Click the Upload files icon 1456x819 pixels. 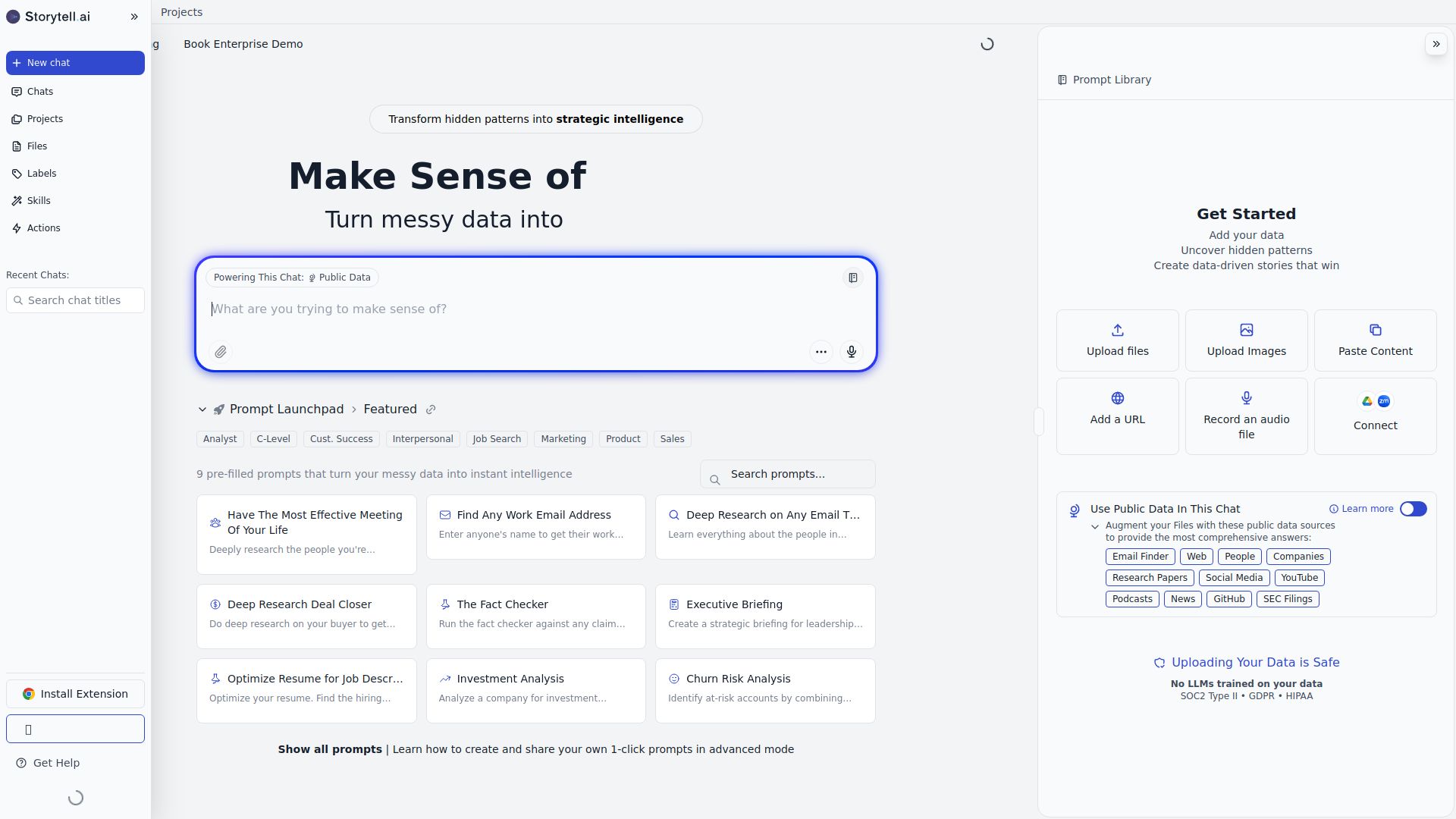click(1116, 340)
